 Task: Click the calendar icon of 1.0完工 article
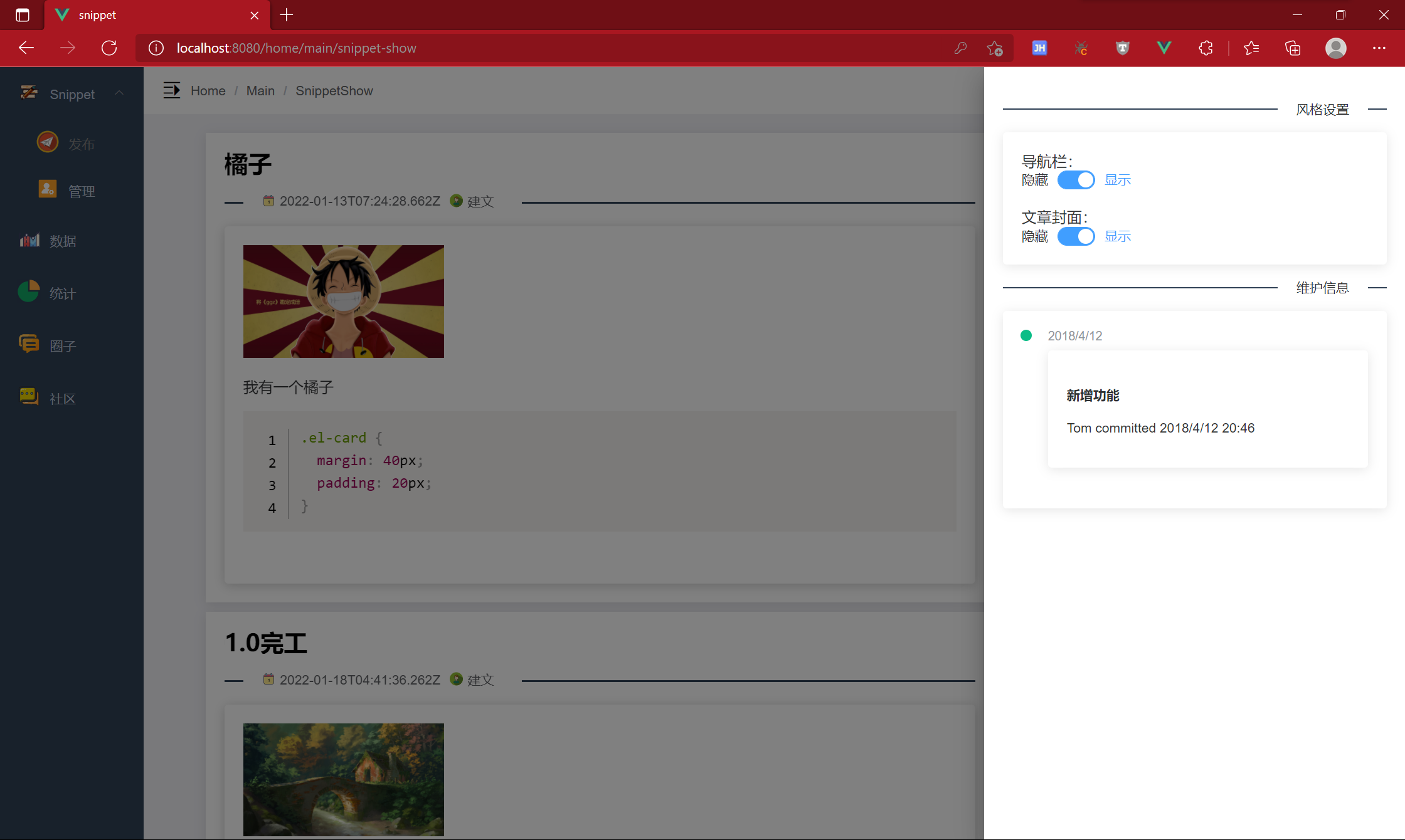pyautogui.click(x=268, y=679)
